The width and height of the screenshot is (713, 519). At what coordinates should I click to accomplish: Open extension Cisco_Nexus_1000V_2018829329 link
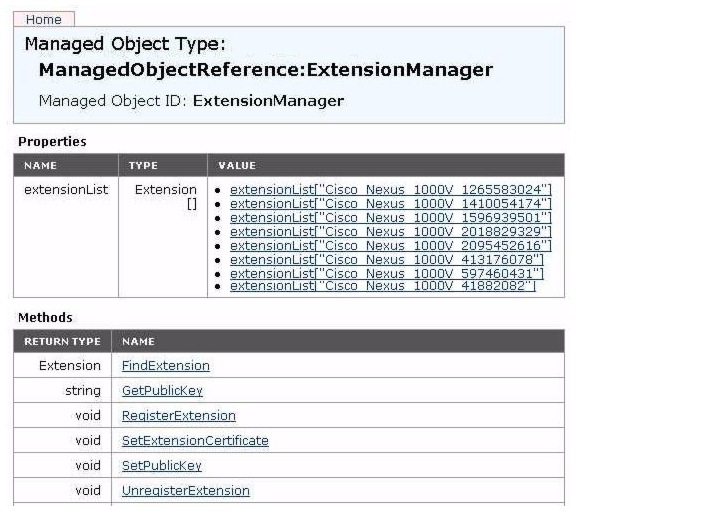click(391, 232)
